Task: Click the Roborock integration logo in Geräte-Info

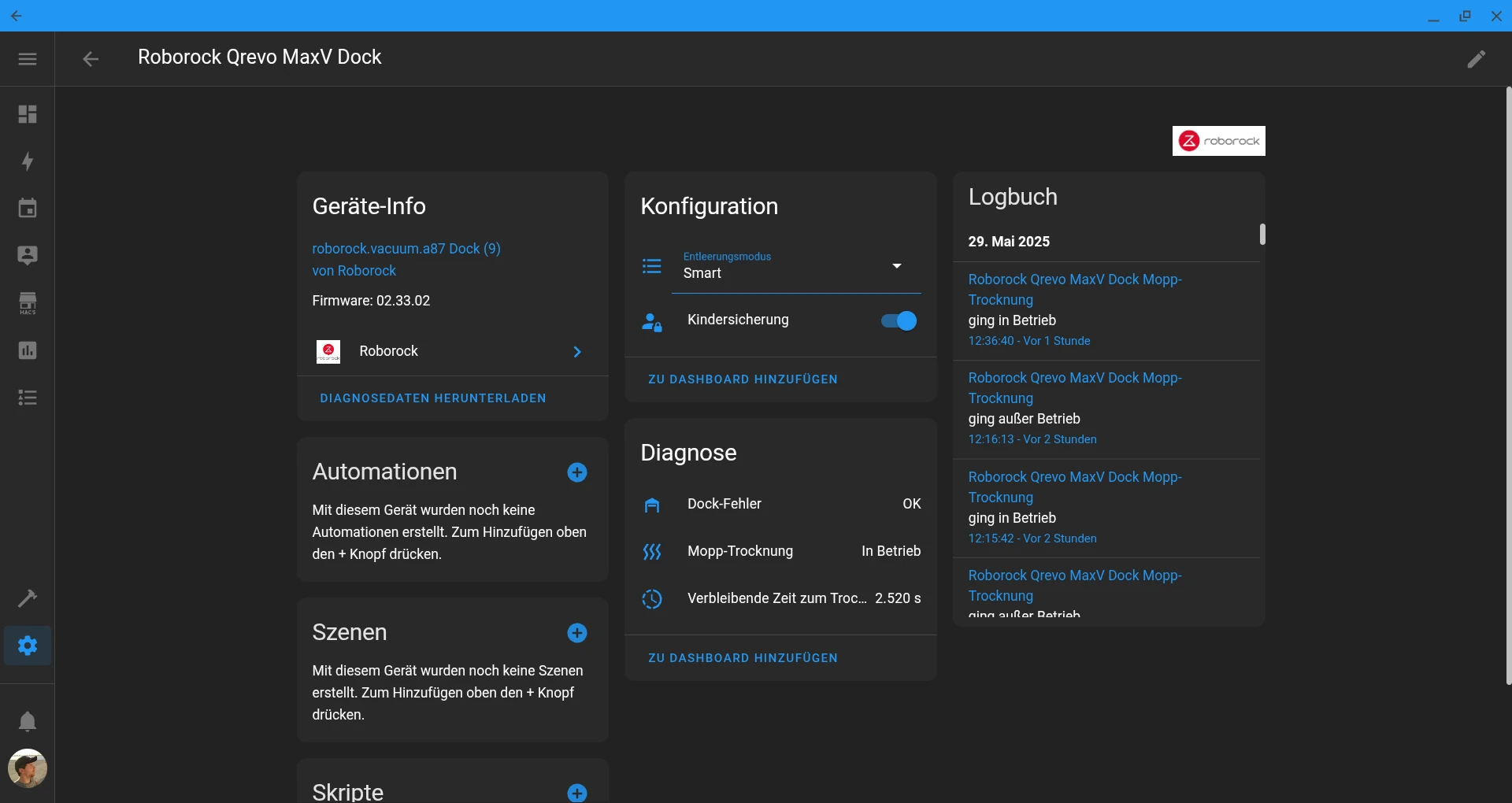Action: 328,352
